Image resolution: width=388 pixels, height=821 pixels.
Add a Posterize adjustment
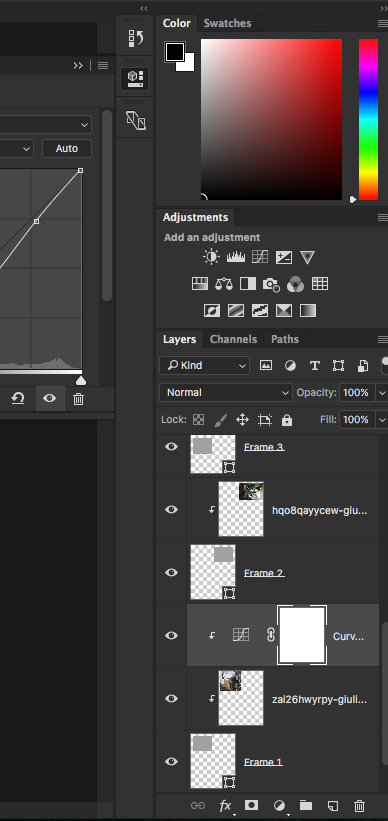(x=236, y=311)
